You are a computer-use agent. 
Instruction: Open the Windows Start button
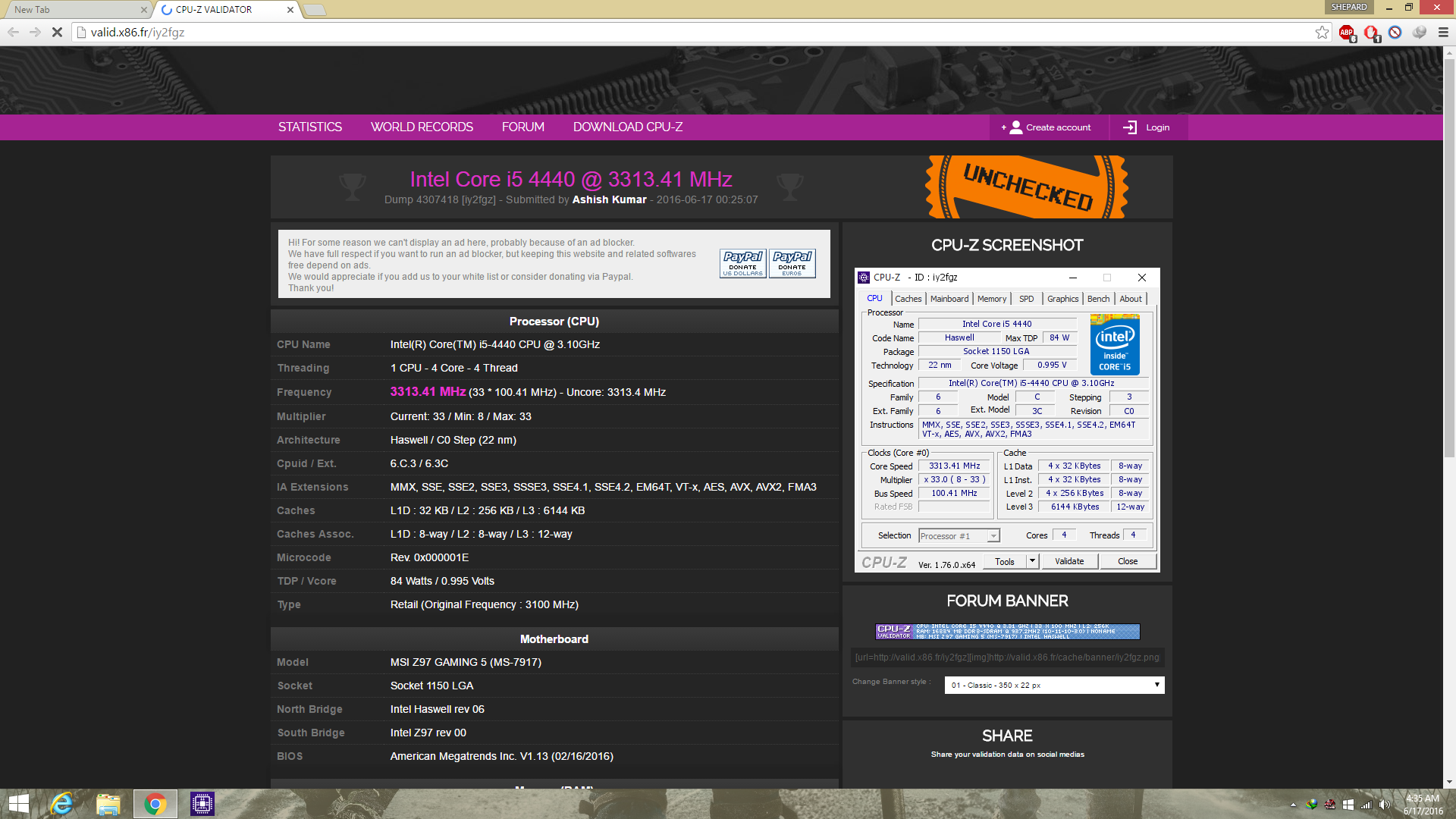18,804
